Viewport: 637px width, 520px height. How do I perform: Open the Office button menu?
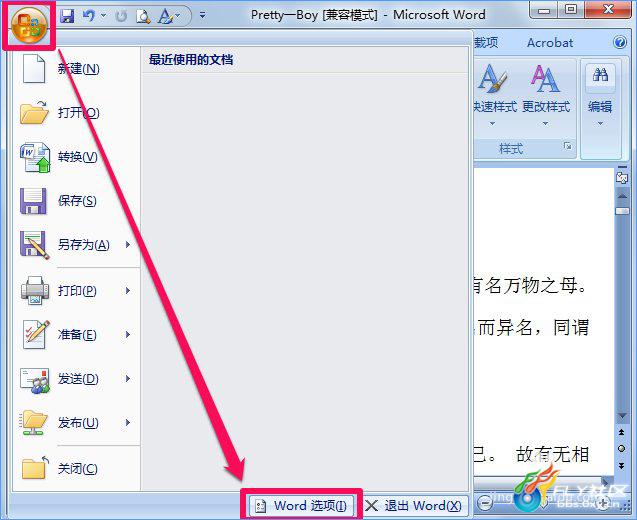29,25
